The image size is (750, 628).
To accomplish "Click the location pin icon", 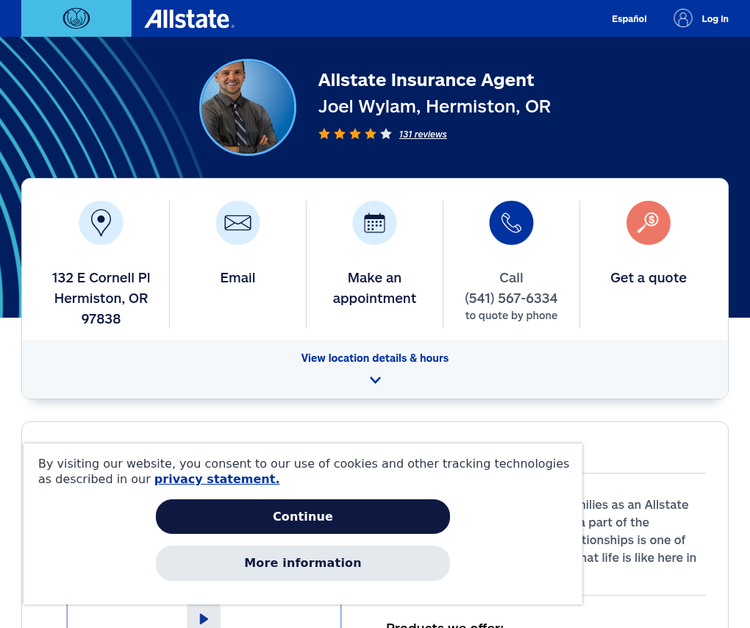I will [101, 223].
